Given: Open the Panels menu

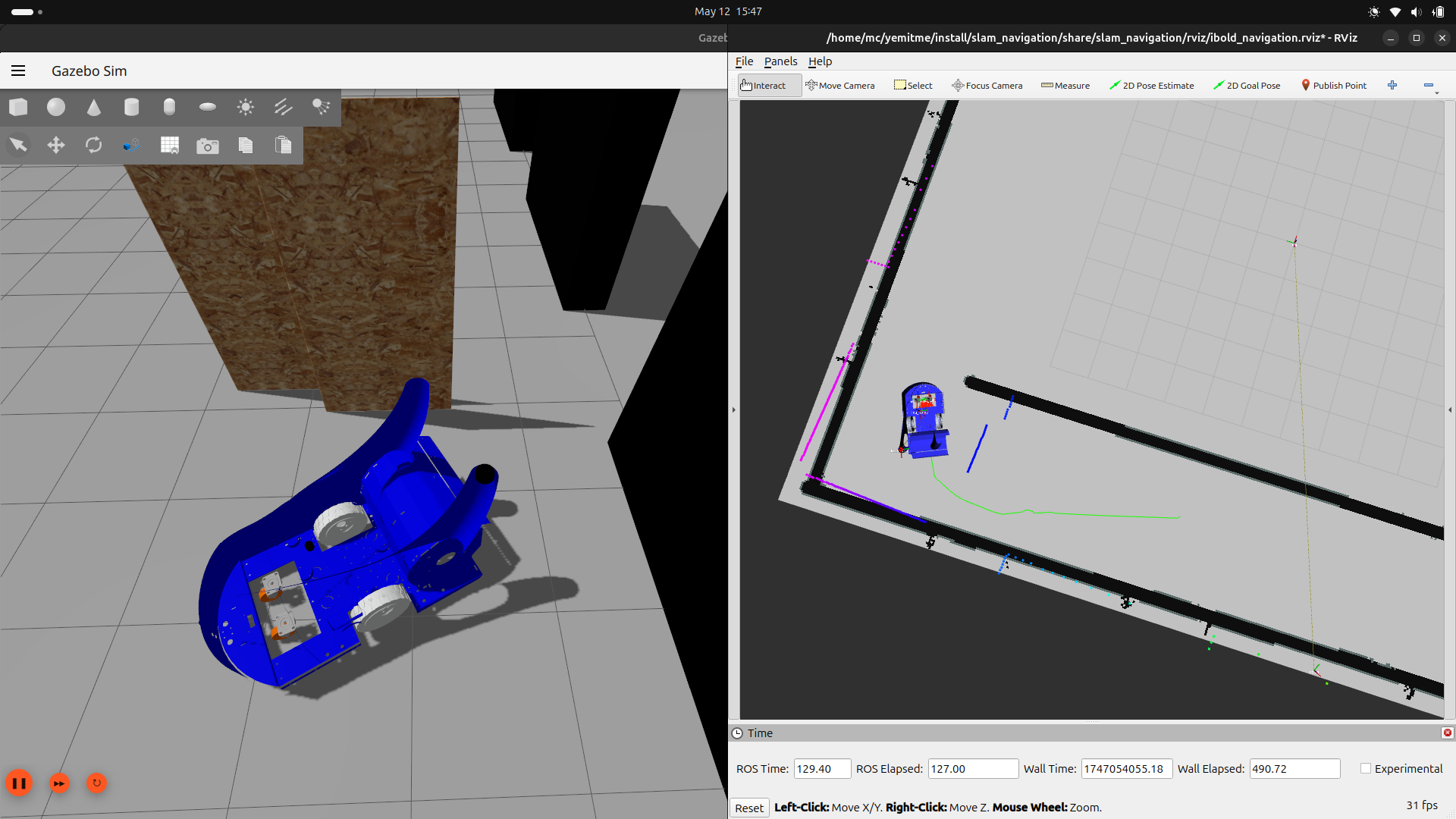Looking at the screenshot, I should click(780, 61).
